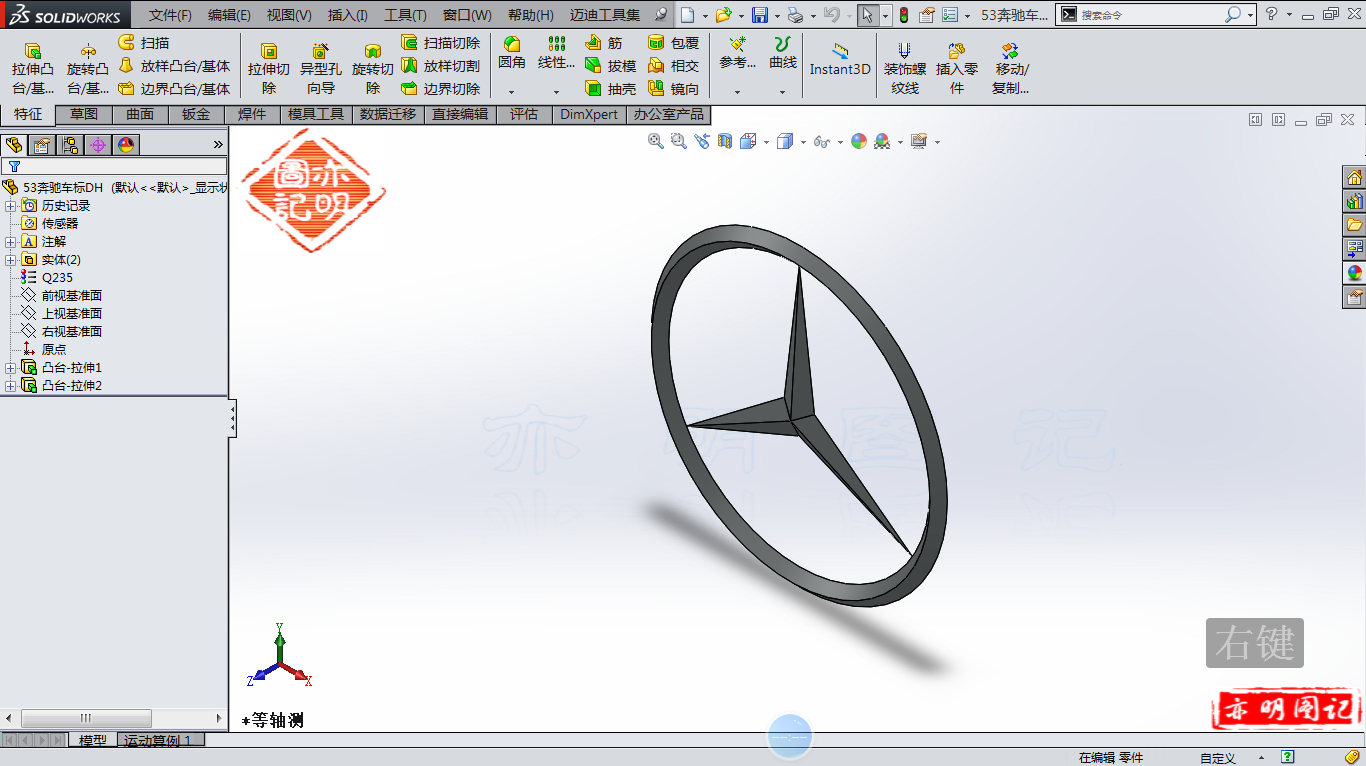Click the 抽壳 shell tool
The width and height of the screenshot is (1366, 766).
click(x=610, y=89)
